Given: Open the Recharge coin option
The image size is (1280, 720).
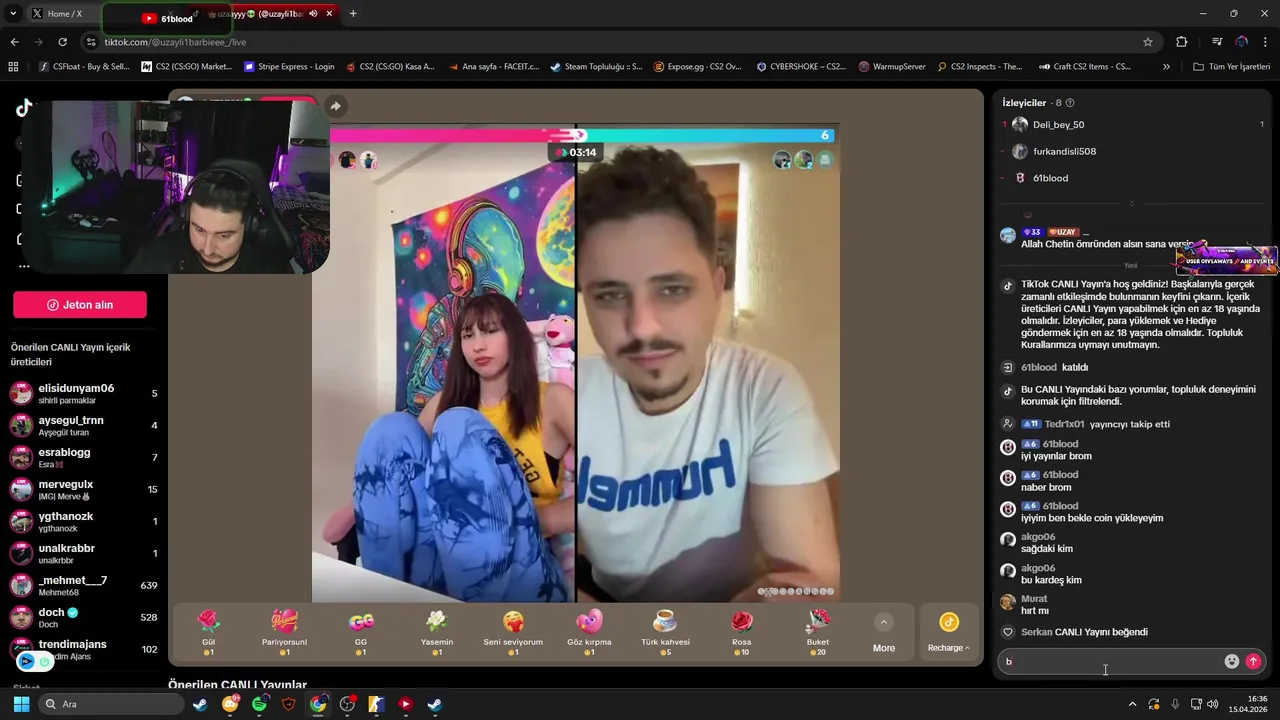Looking at the screenshot, I should (x=949, y=633).
